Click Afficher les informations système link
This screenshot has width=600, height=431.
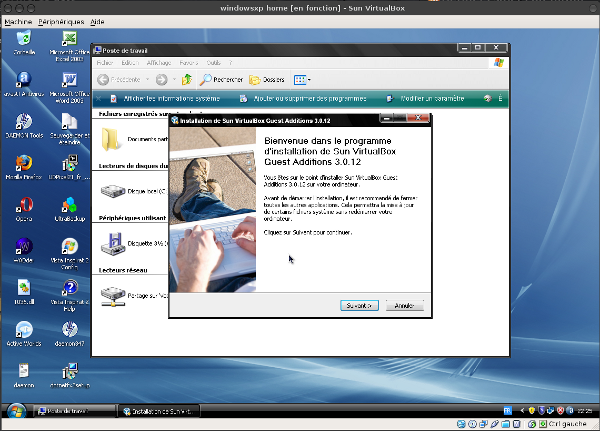[x=171, y=99]
